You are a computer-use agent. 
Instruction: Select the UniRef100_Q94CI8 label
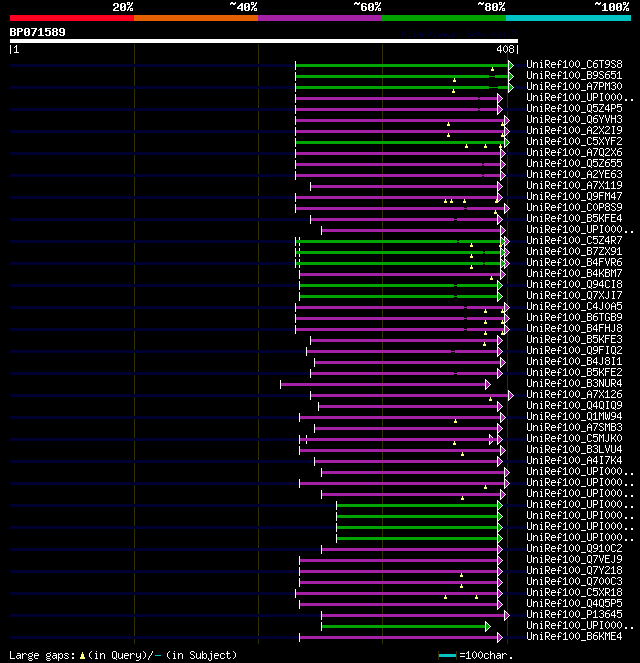pyautogui.click(x=574, y=284)
